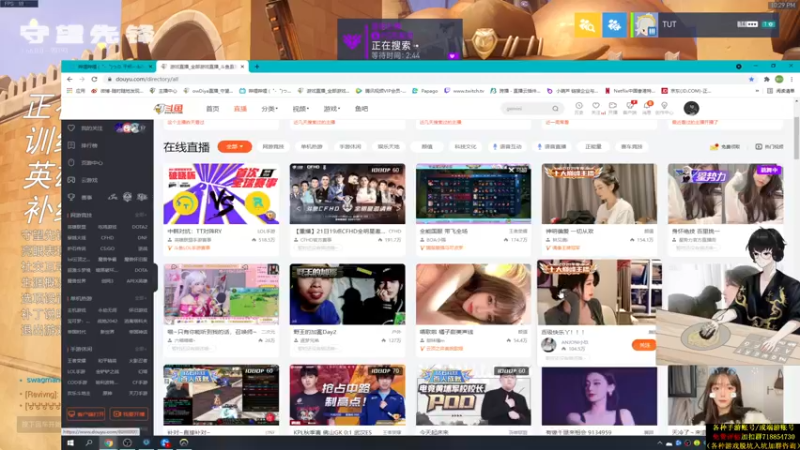800x450 pixels.
Task: Open 鱼吧 in Douyu navigation
Action: (361, 109)
